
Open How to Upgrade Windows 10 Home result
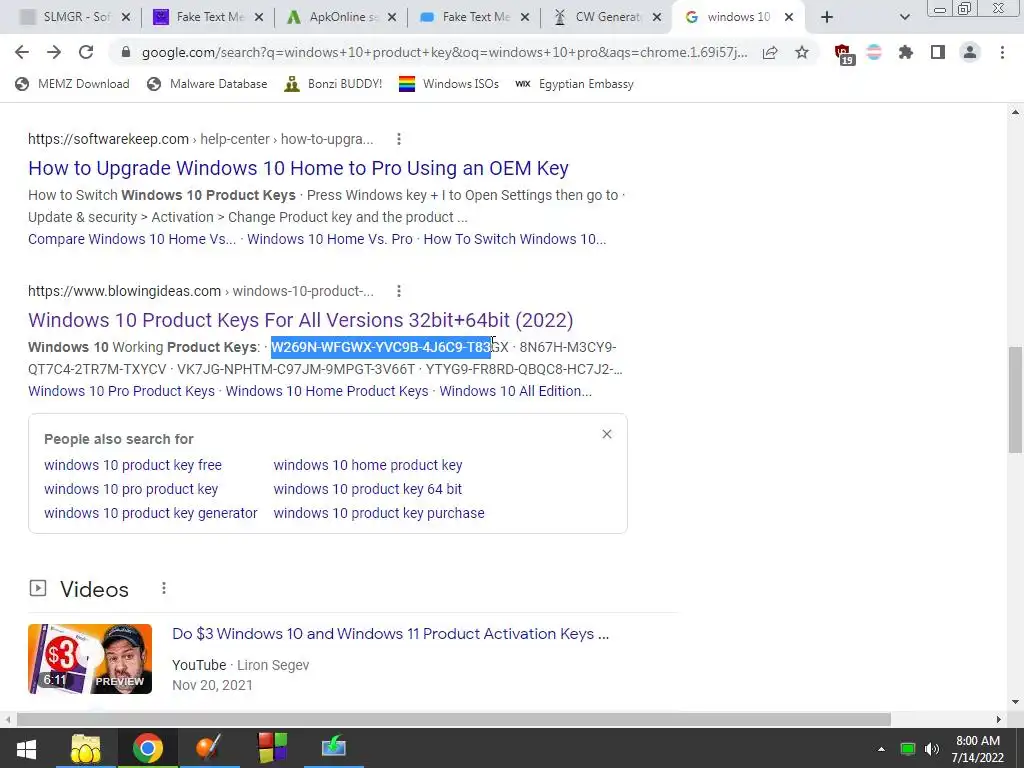coord(298,168)
